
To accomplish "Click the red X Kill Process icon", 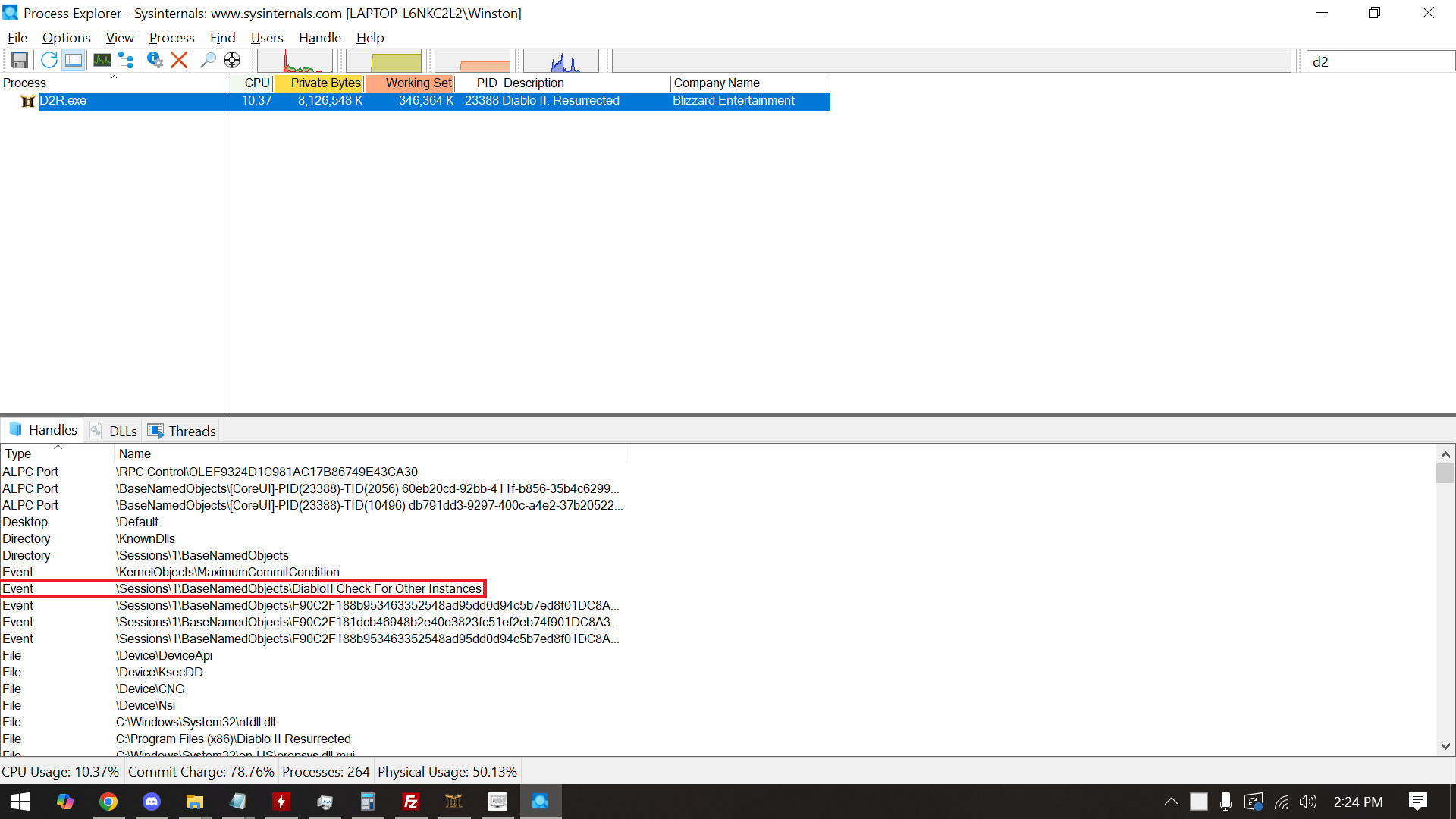I will 179,60.
